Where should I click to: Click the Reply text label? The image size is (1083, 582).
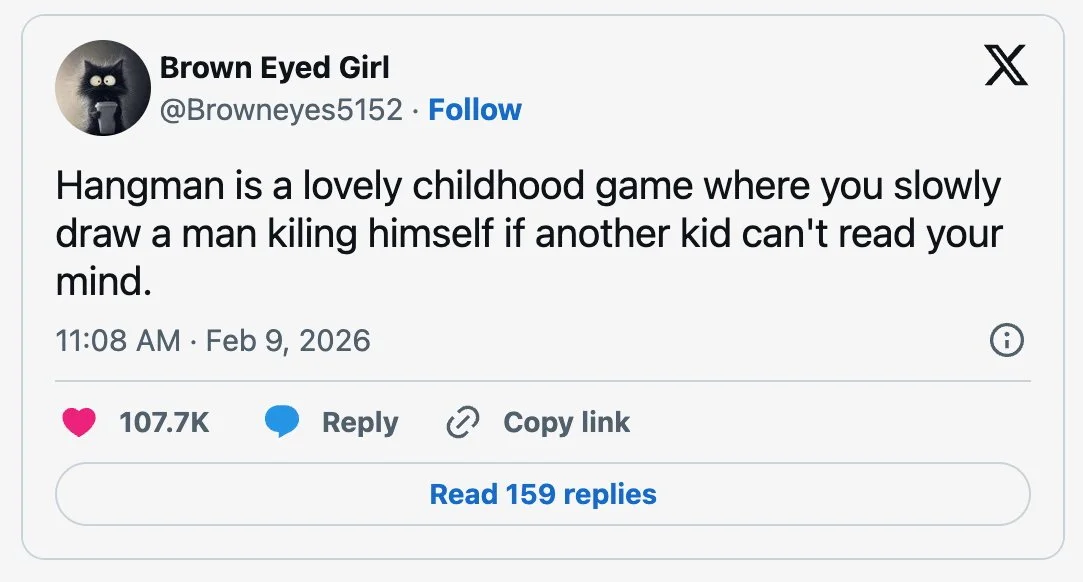(360, 423)
